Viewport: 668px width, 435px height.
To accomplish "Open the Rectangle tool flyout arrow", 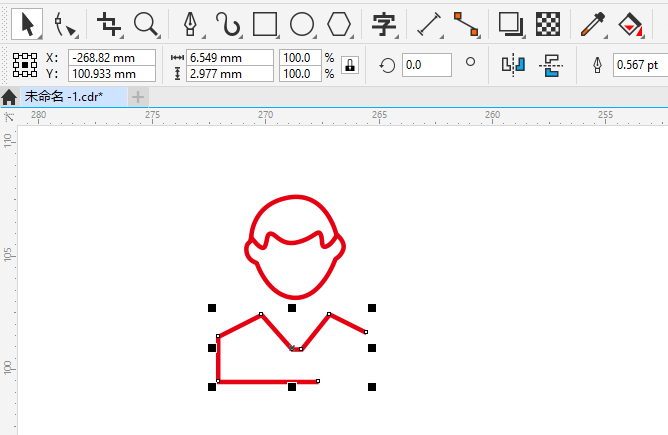I will click(x=277, y=37).
